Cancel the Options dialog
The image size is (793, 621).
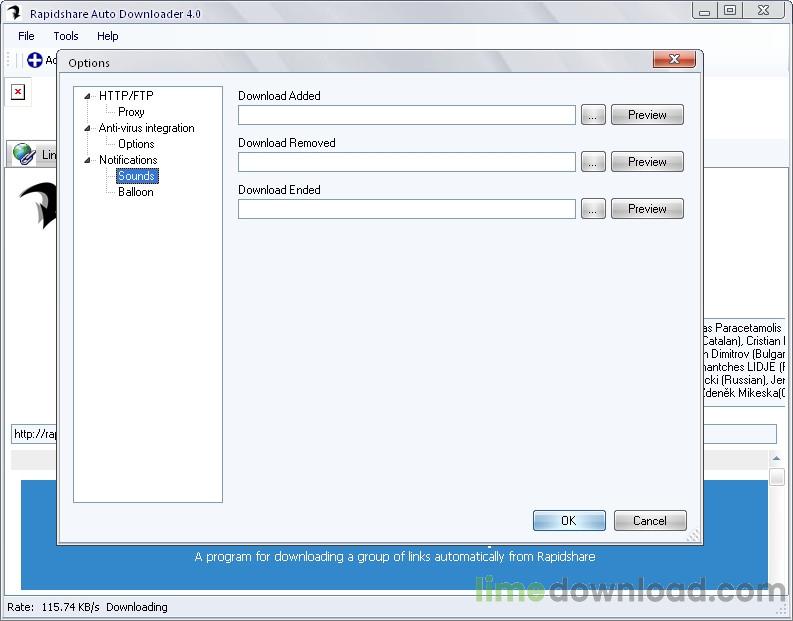point(650,520)
